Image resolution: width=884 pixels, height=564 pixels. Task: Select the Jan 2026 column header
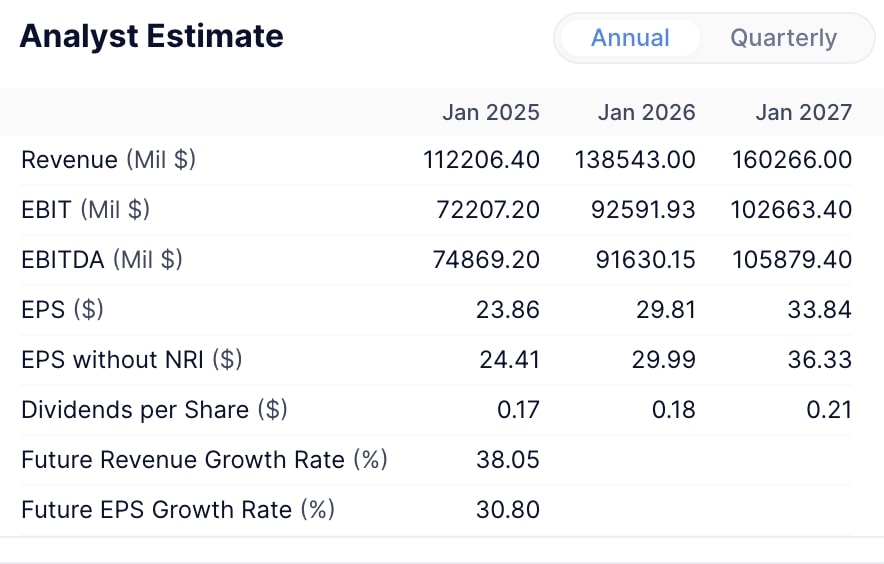[x=646, y=112]
